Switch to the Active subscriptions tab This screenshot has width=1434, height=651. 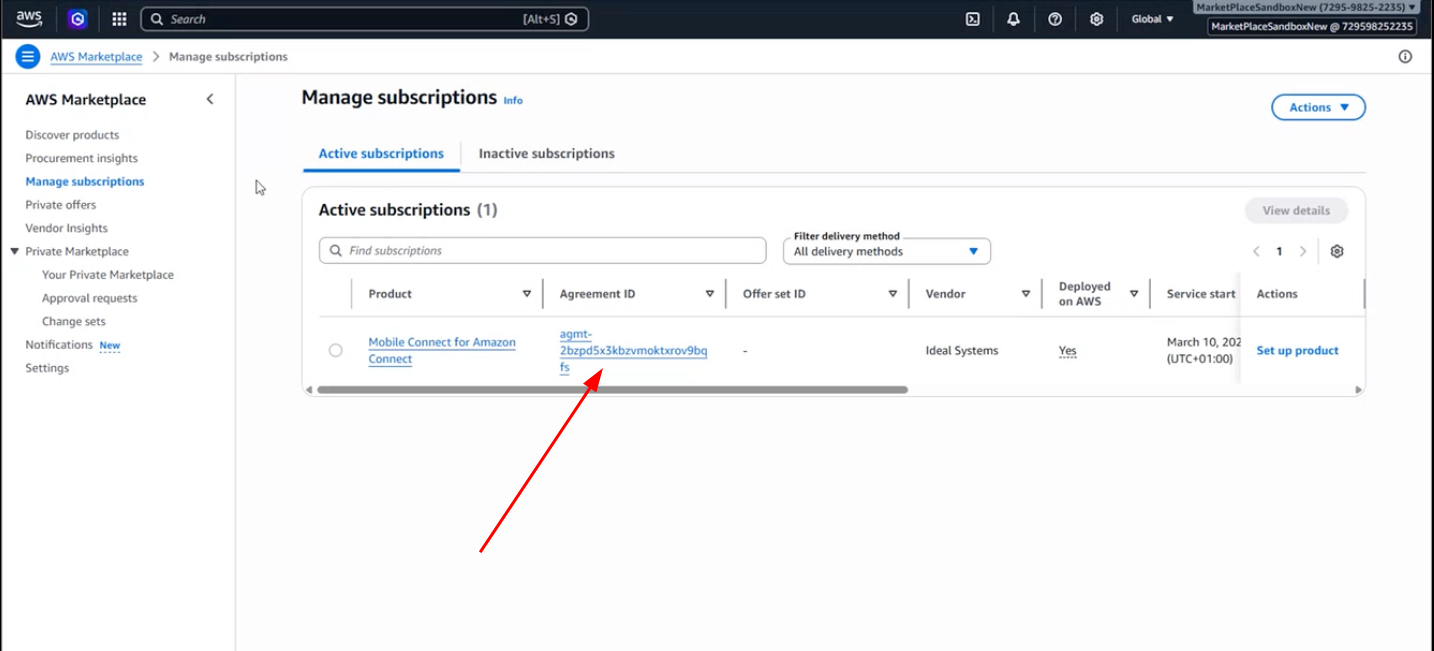pos(381,154)
